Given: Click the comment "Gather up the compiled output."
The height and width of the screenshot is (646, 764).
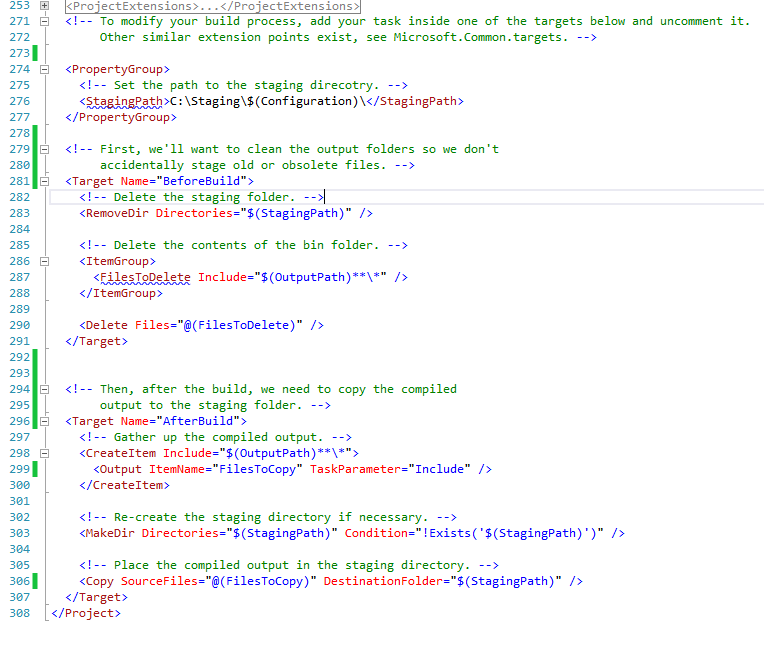Looking at the screenshot, I should point(218,437).
